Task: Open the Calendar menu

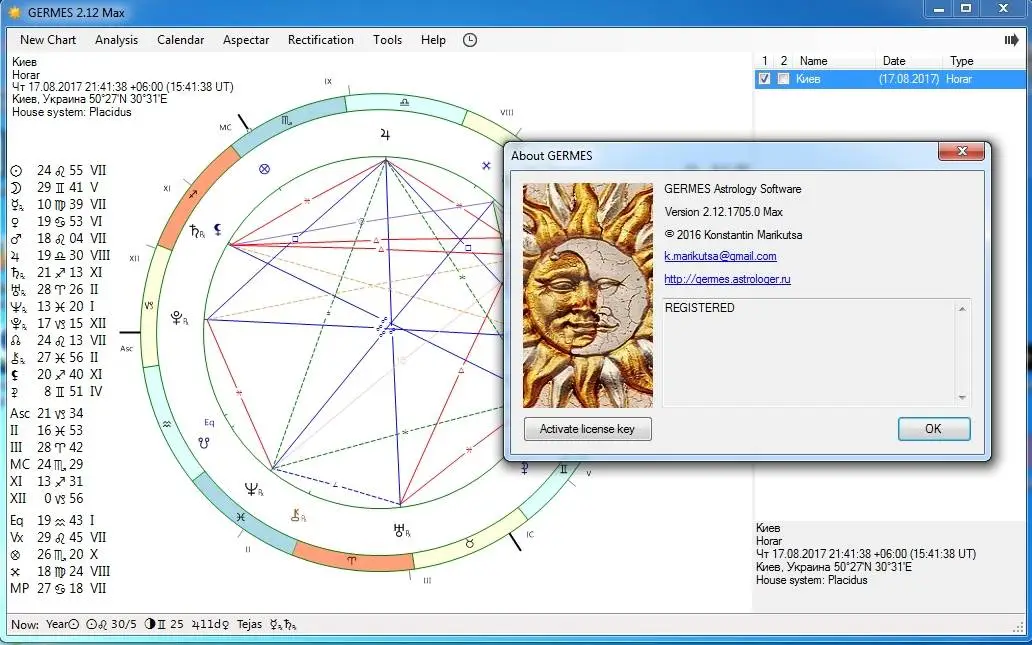Action: (x=180, y=39)
